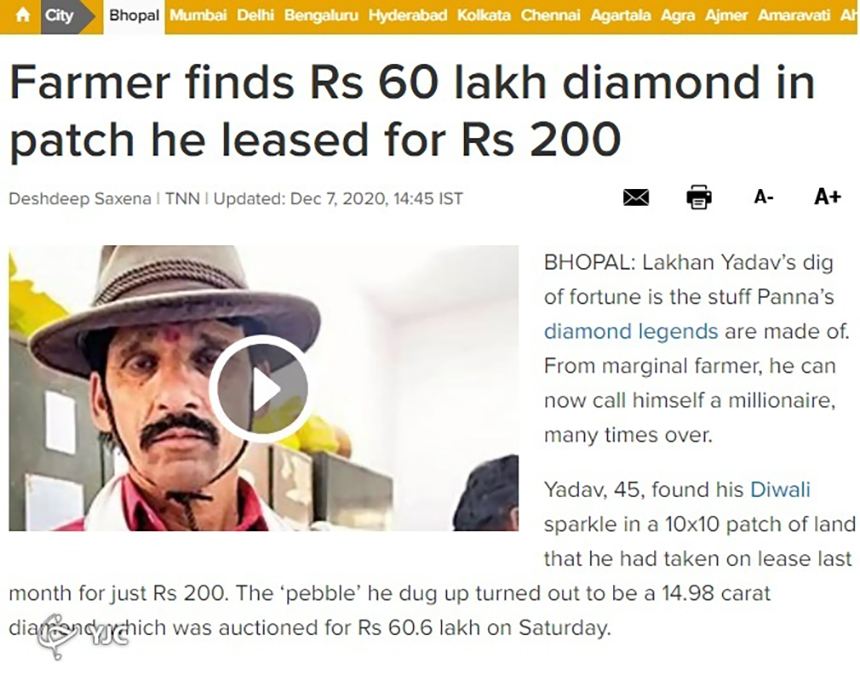Switch to Bengaluru city news
Screen dimensions: 860x686
[321, 16]
